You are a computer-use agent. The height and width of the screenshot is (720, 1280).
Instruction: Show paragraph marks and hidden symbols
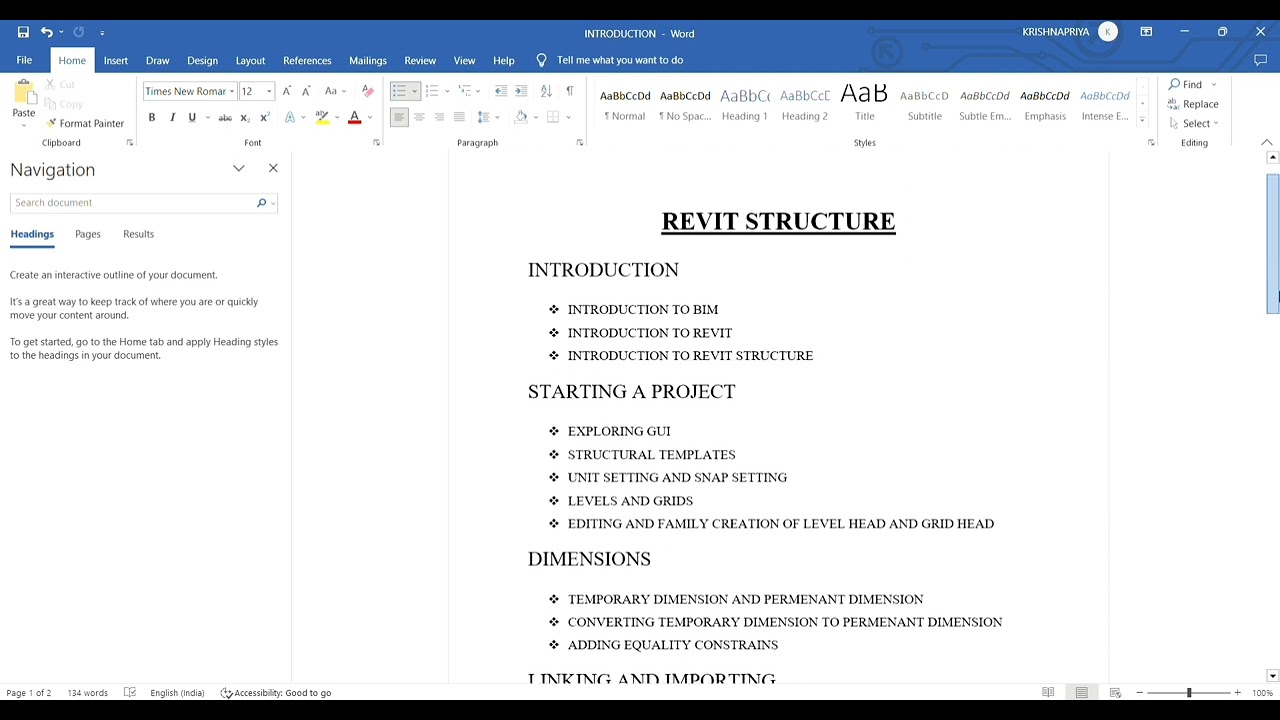pos(570,91)
